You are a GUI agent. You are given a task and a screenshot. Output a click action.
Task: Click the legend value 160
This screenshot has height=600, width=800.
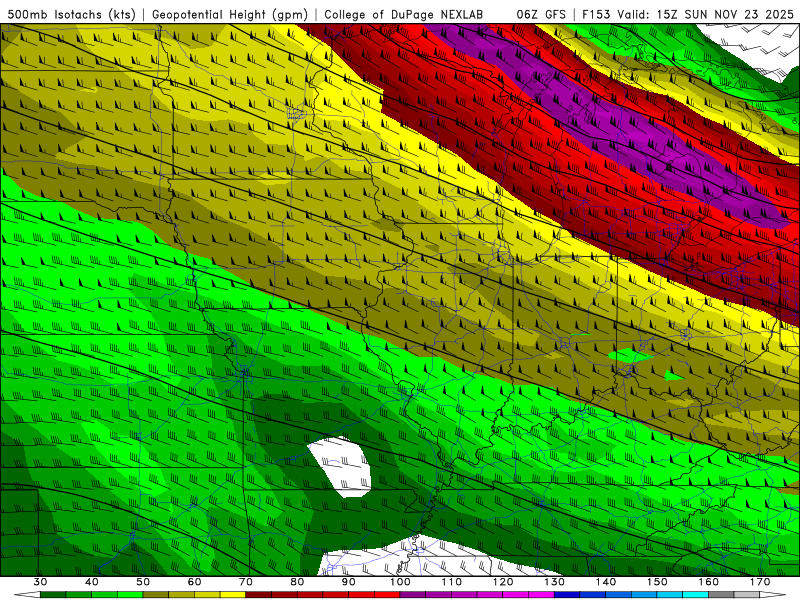click(x=709, y=582)
